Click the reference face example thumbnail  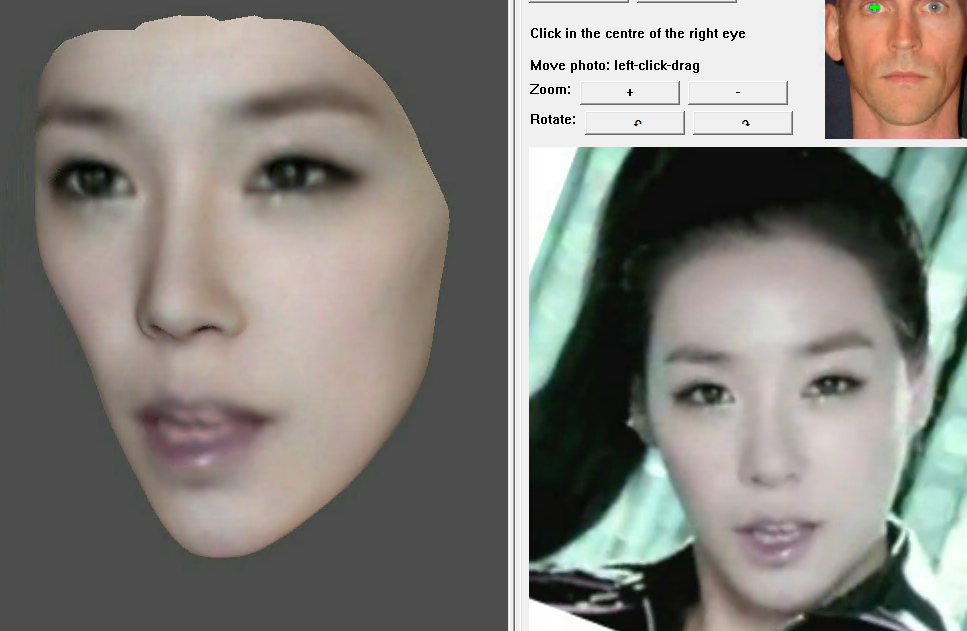pos(896,69)
